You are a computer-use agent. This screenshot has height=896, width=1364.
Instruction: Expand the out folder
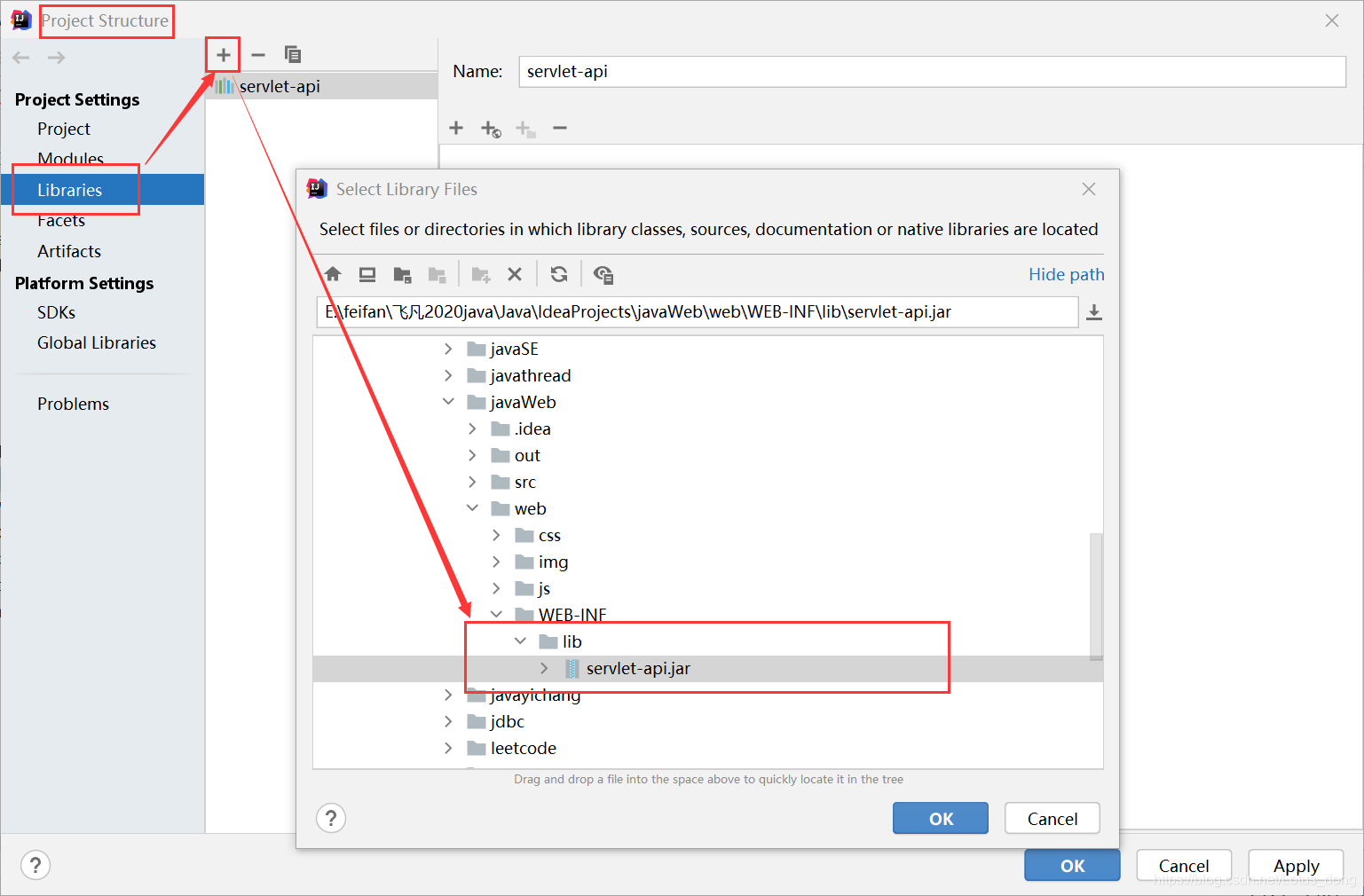point(472,455)
